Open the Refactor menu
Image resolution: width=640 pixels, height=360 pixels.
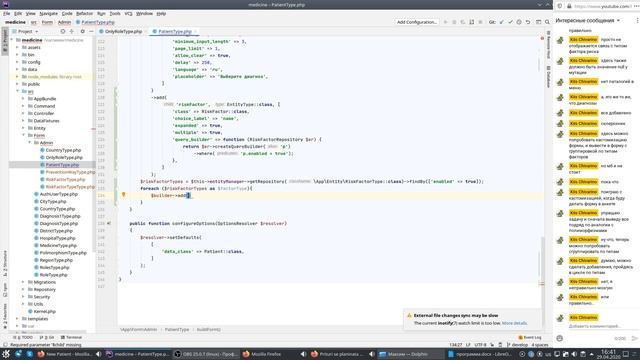click(84, 13)
